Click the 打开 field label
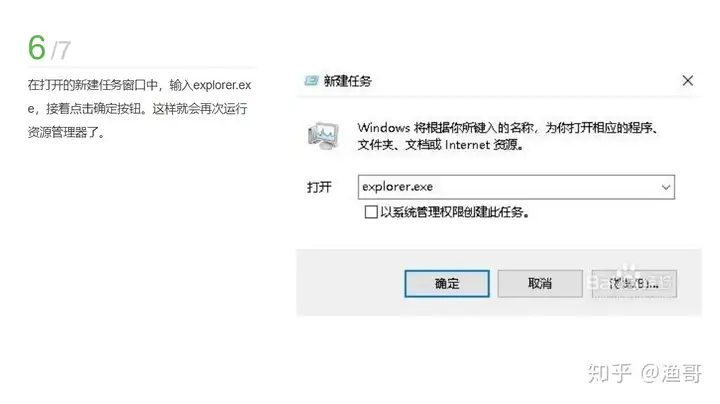The width and height of the screenshot is (720, 404). coord(319,187)
